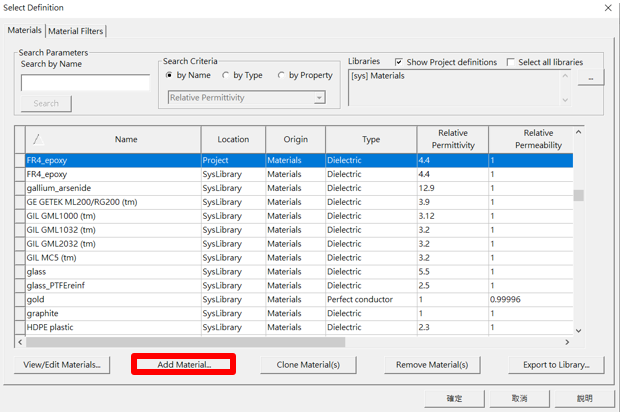
Task: Open the Materials tab
Action: tap(25, 30)
